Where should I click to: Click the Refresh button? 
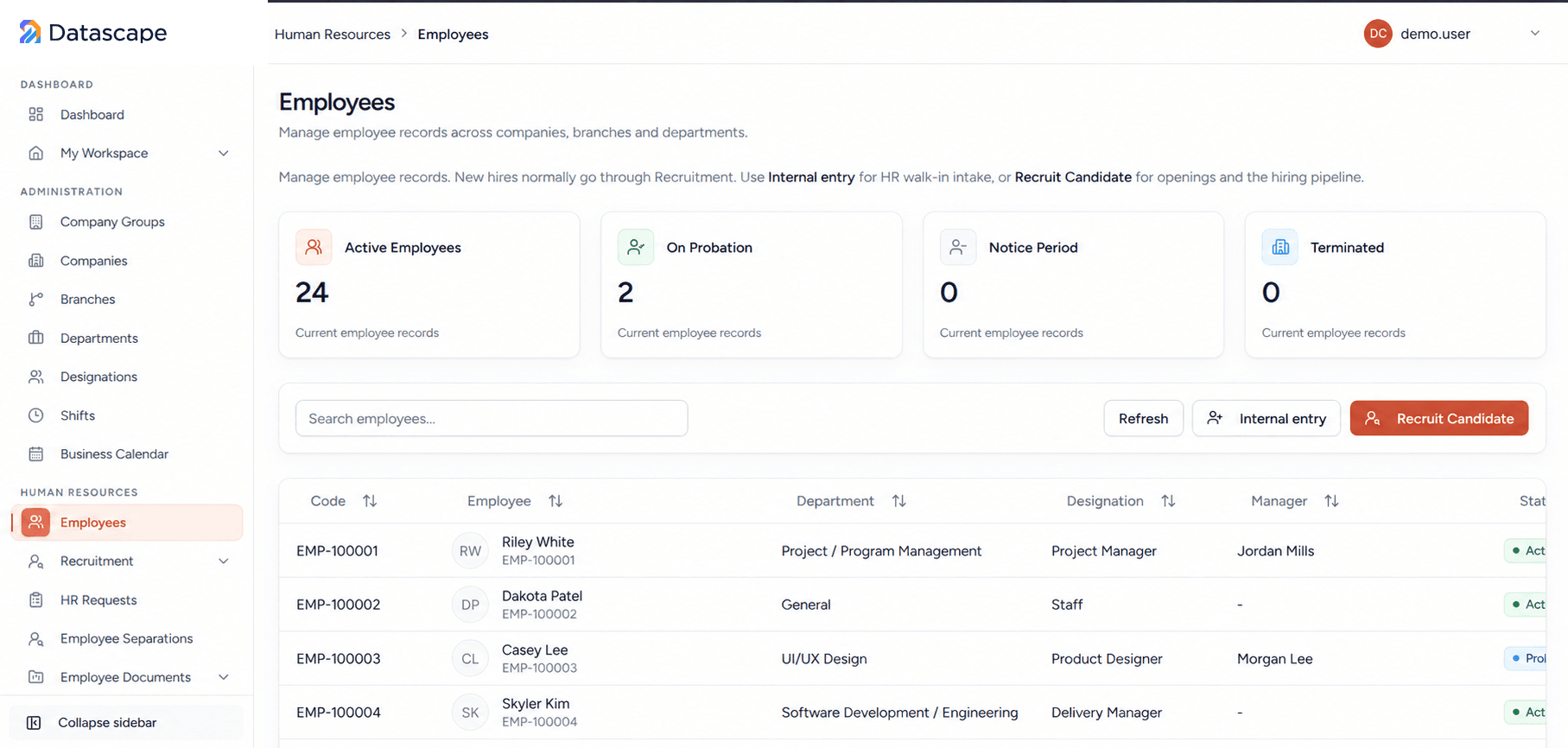pos(1143,419)
